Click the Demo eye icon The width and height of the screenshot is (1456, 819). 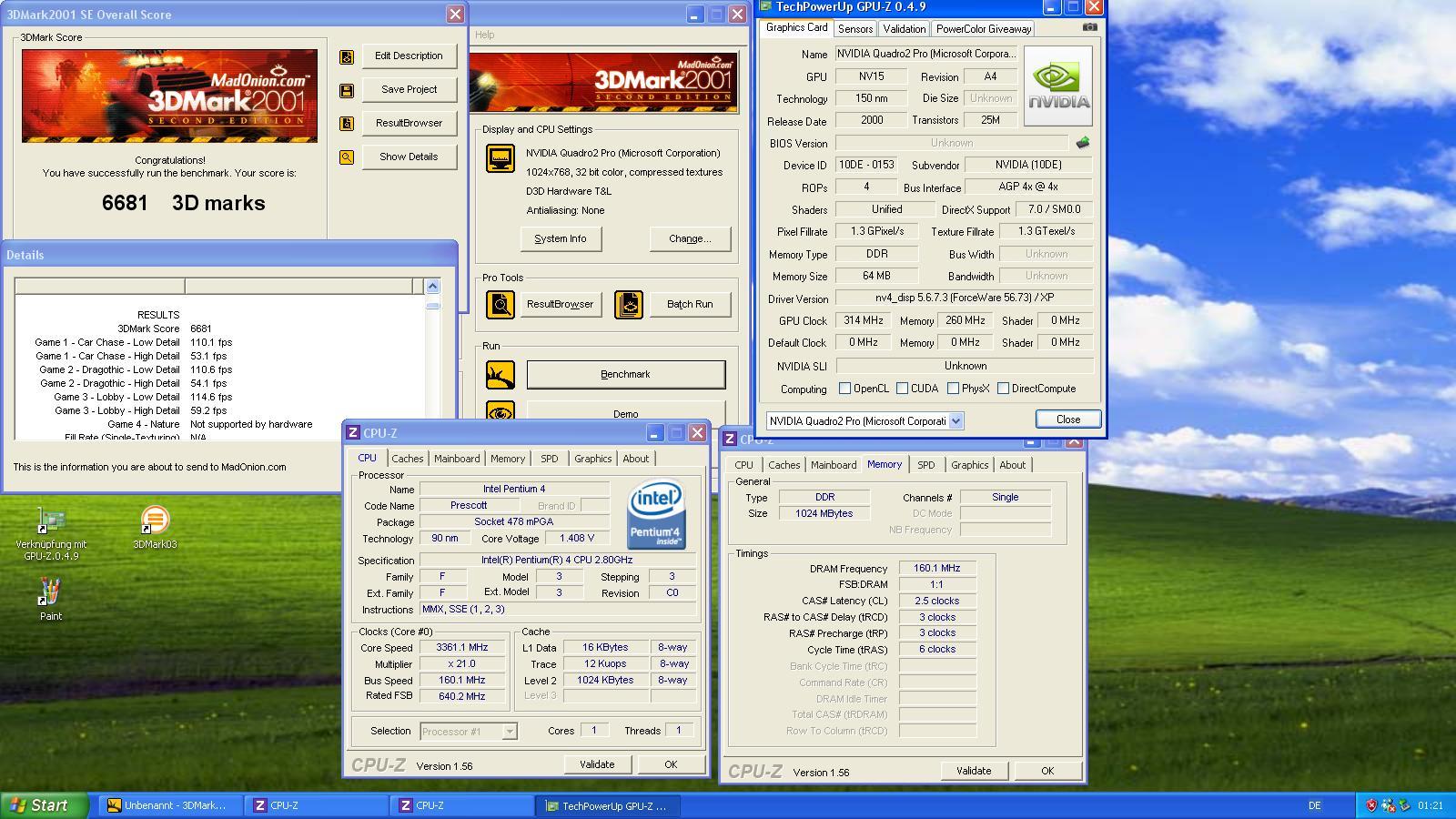500,412
